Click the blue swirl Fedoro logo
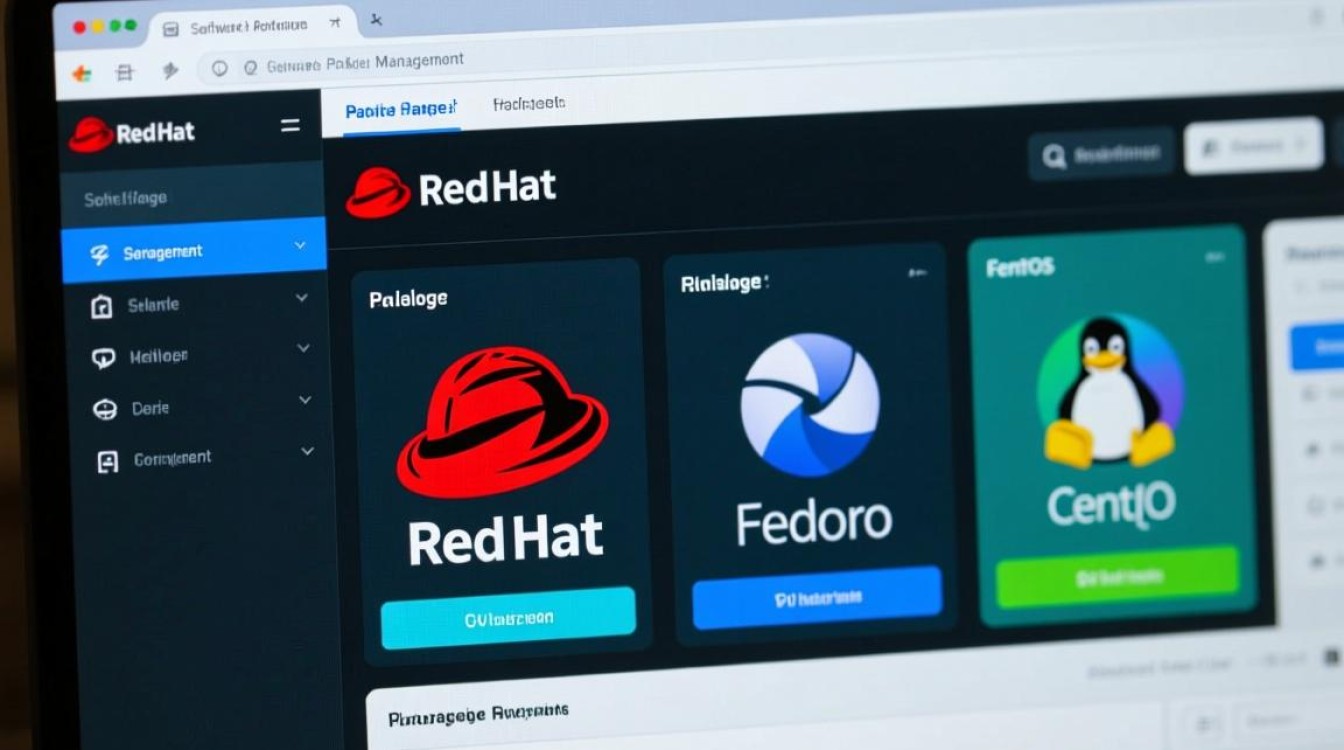The width and height of the screenshot is (1344, 750). tap(809, 403)
